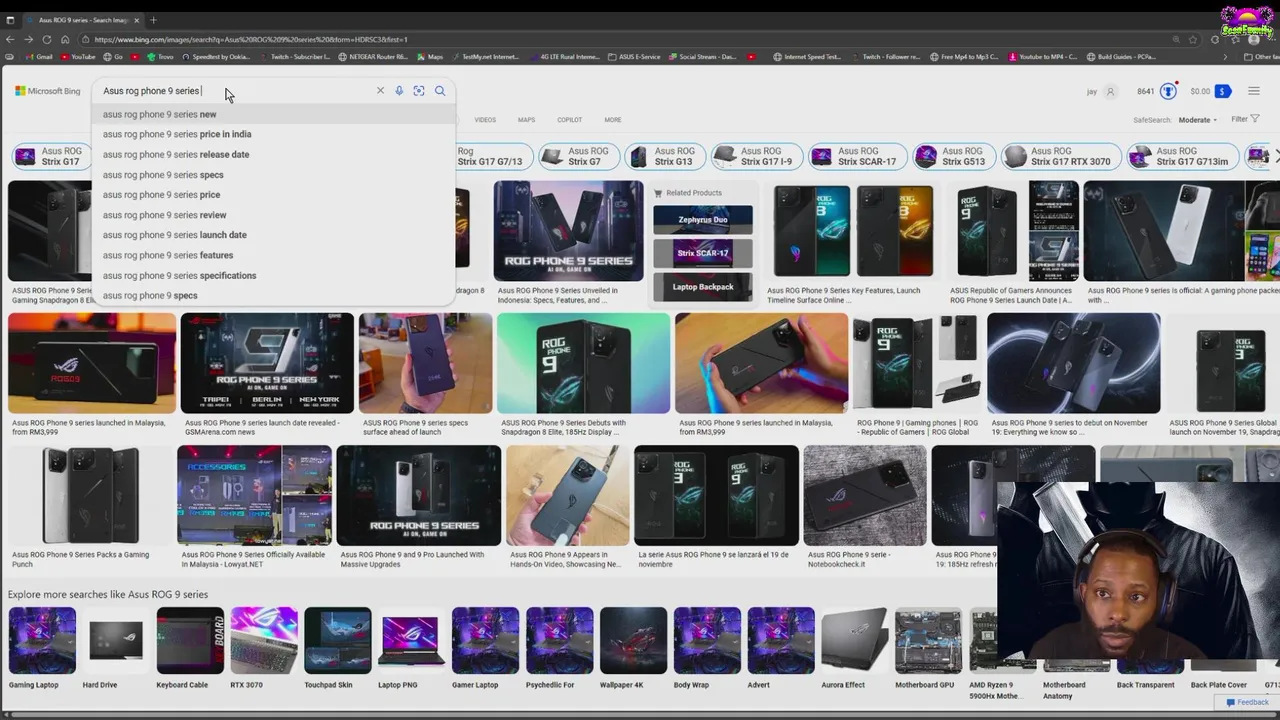Open Laptop Backpack related product
Viewport: 1280px width, 720px height.
(x=703, y=287)
